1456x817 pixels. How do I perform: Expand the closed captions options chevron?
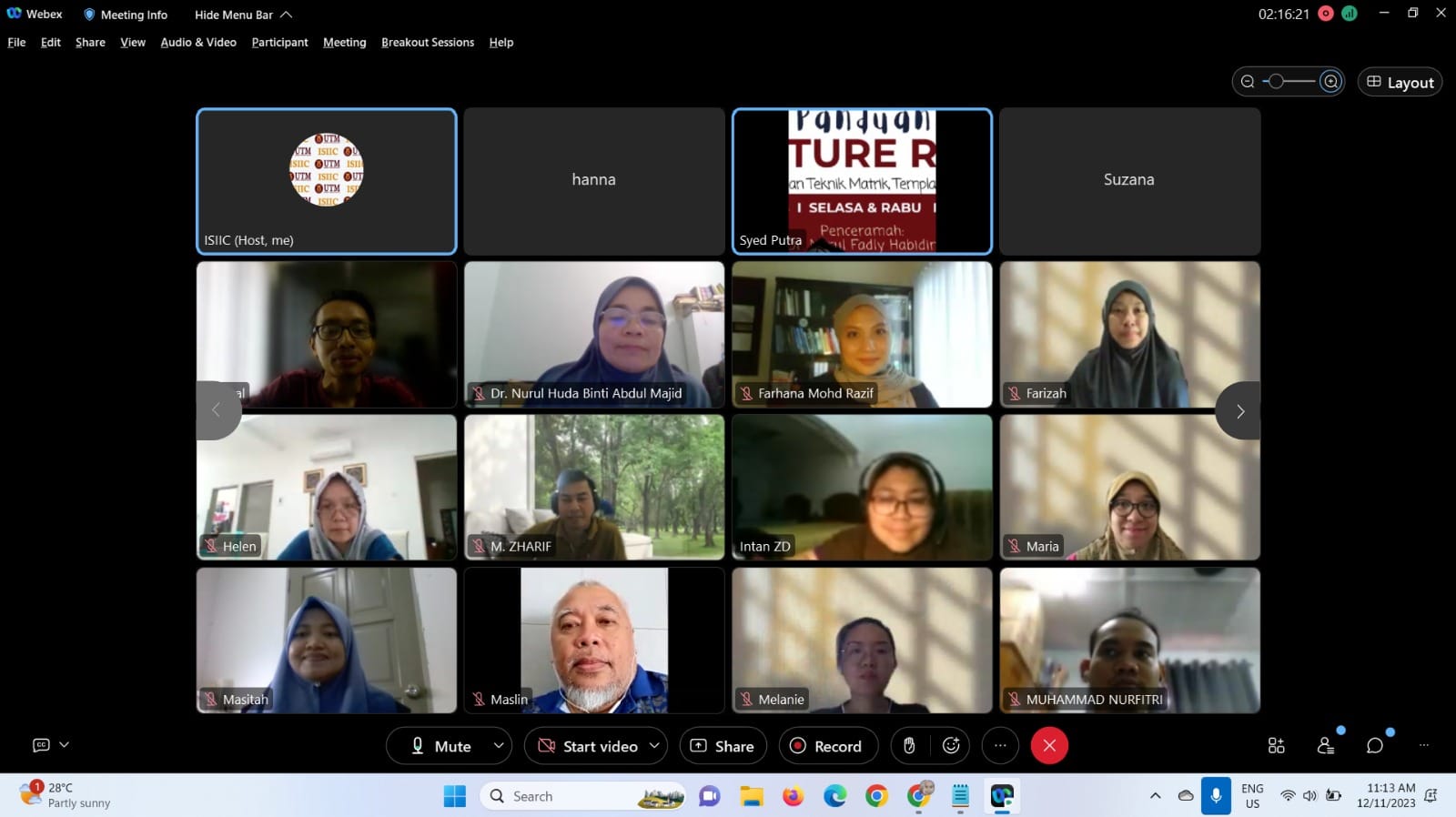(x=65, y=745)
